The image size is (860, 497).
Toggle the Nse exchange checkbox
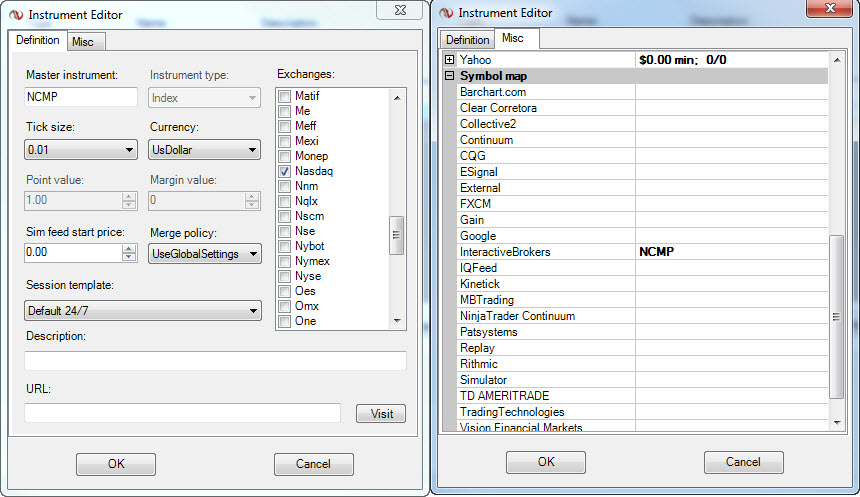pyautogui.click(x=284, y=231)
